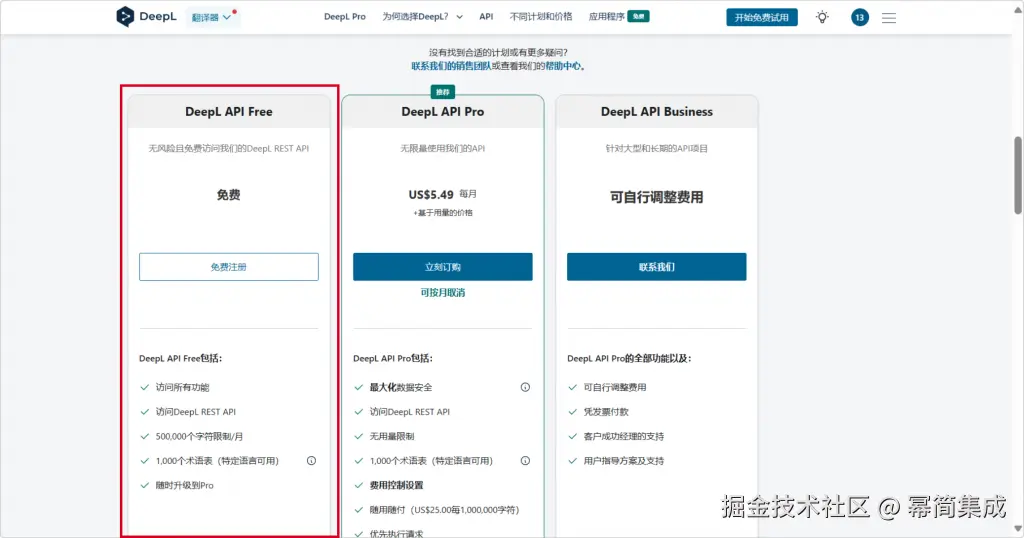Screen dimensions: 1024x538
Task: Click 可自行调整费用 feature list item
Action: coord(615,387)
